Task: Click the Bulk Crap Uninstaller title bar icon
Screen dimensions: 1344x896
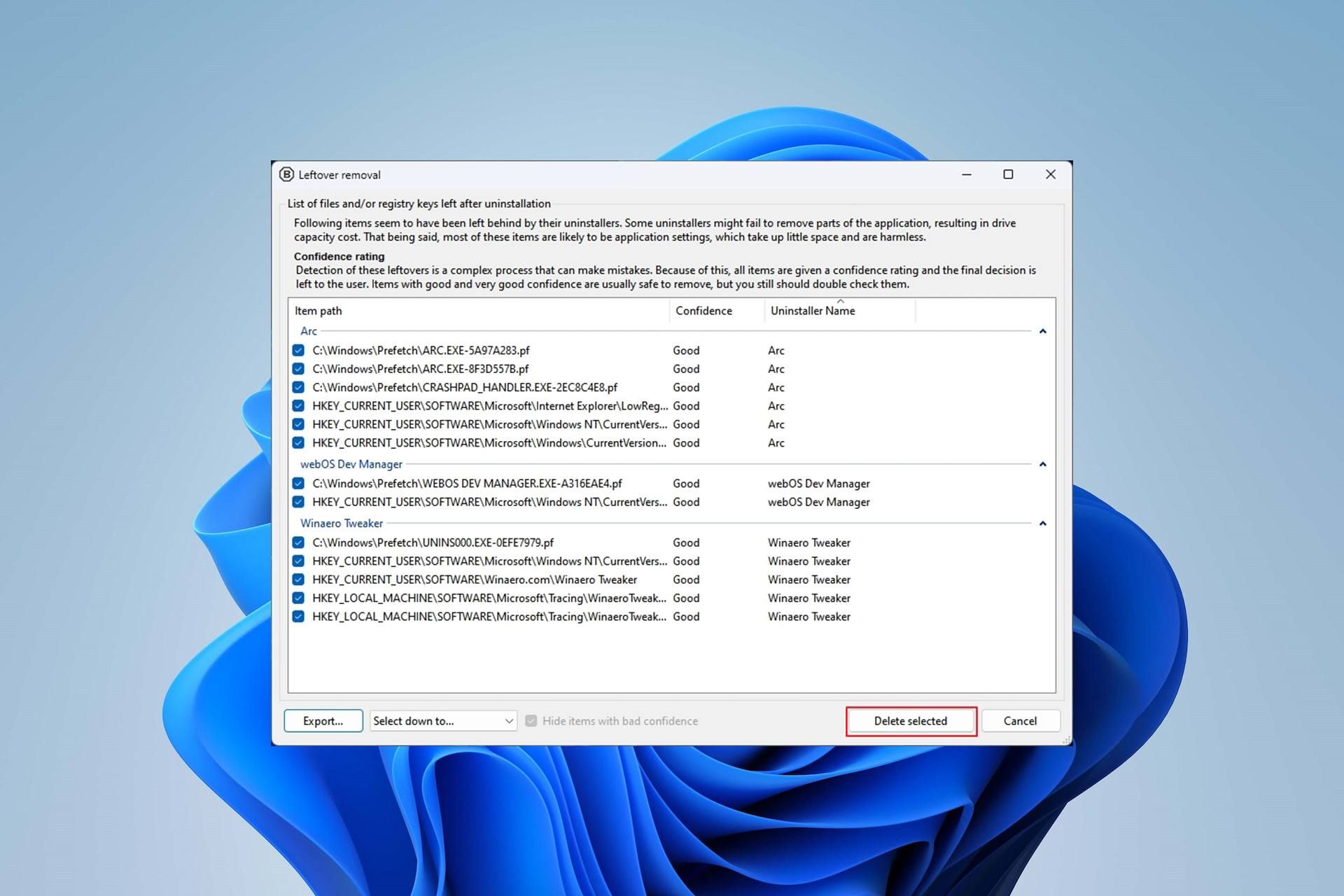Action: 286,174
